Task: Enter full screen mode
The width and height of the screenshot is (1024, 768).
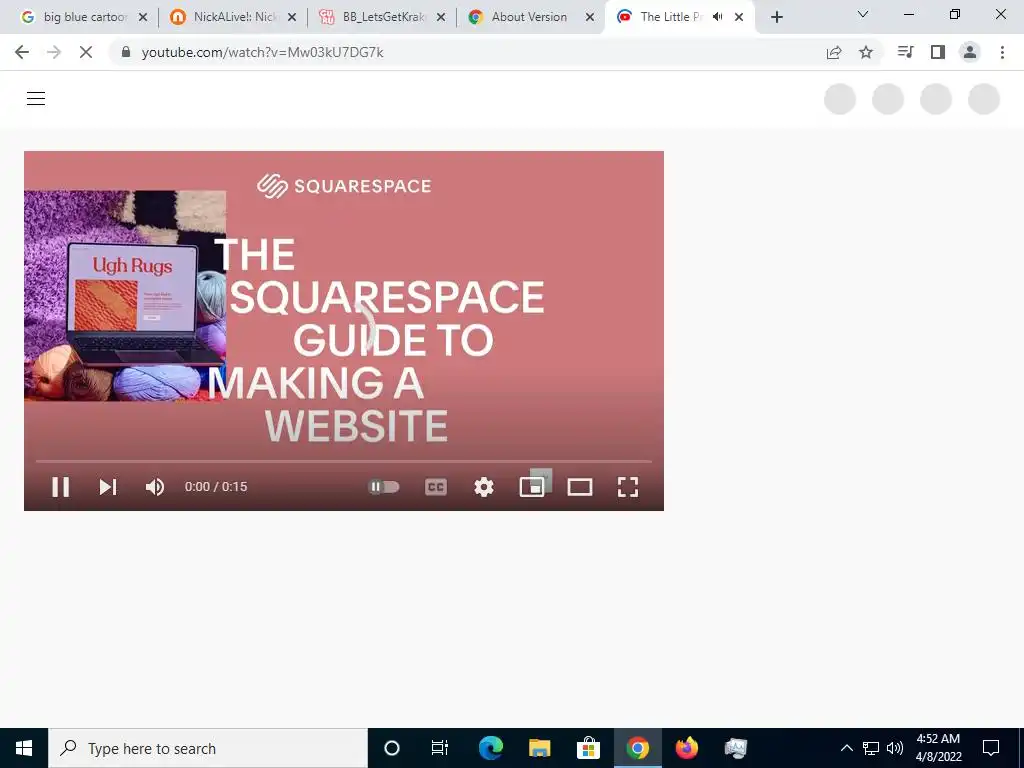Action: 628,487
